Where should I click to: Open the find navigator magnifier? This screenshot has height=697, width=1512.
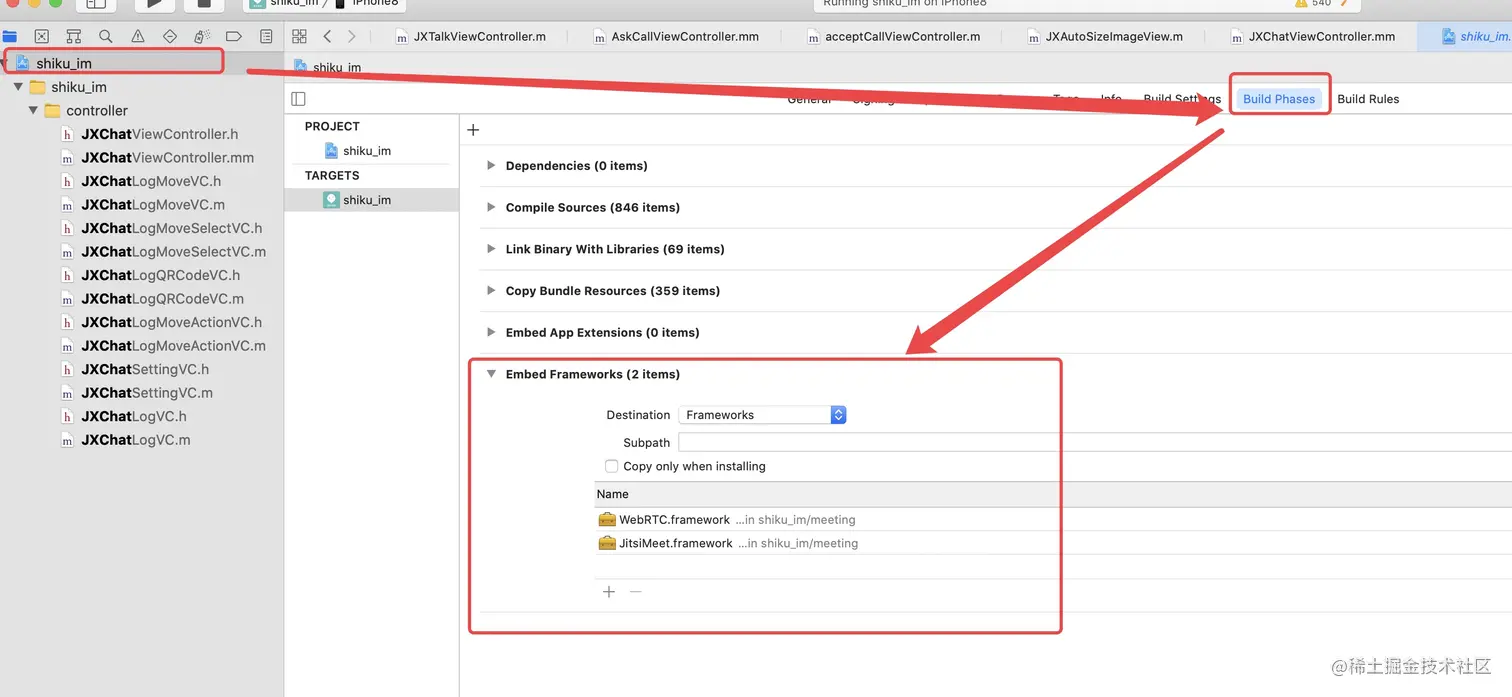click(106, 36)
